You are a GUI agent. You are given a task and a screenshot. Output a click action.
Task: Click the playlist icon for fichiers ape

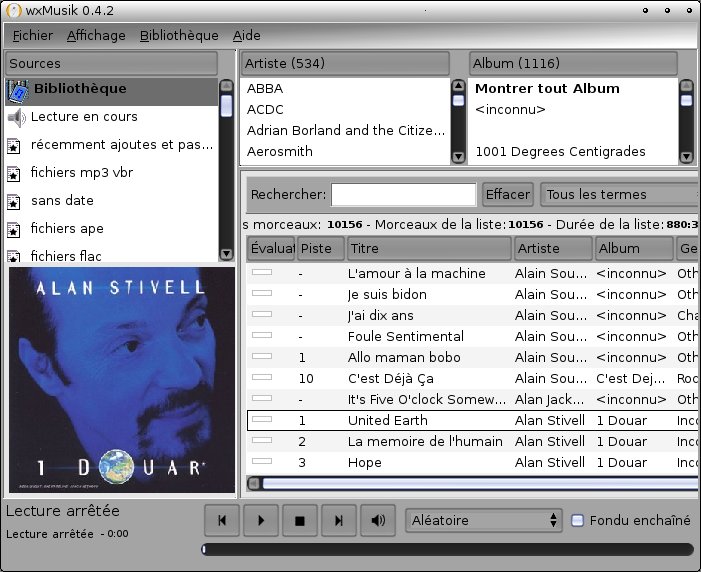tap(14, 229)
